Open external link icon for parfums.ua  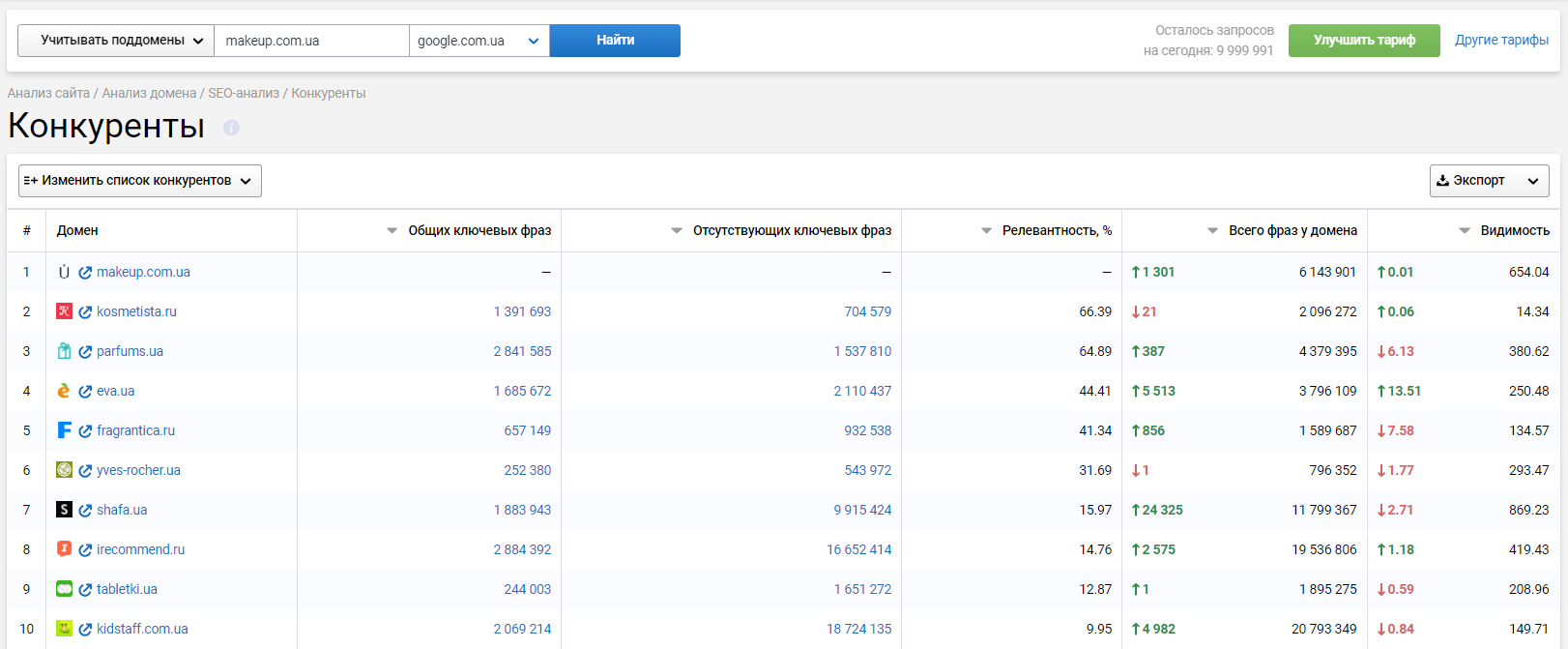pos(85,352)
